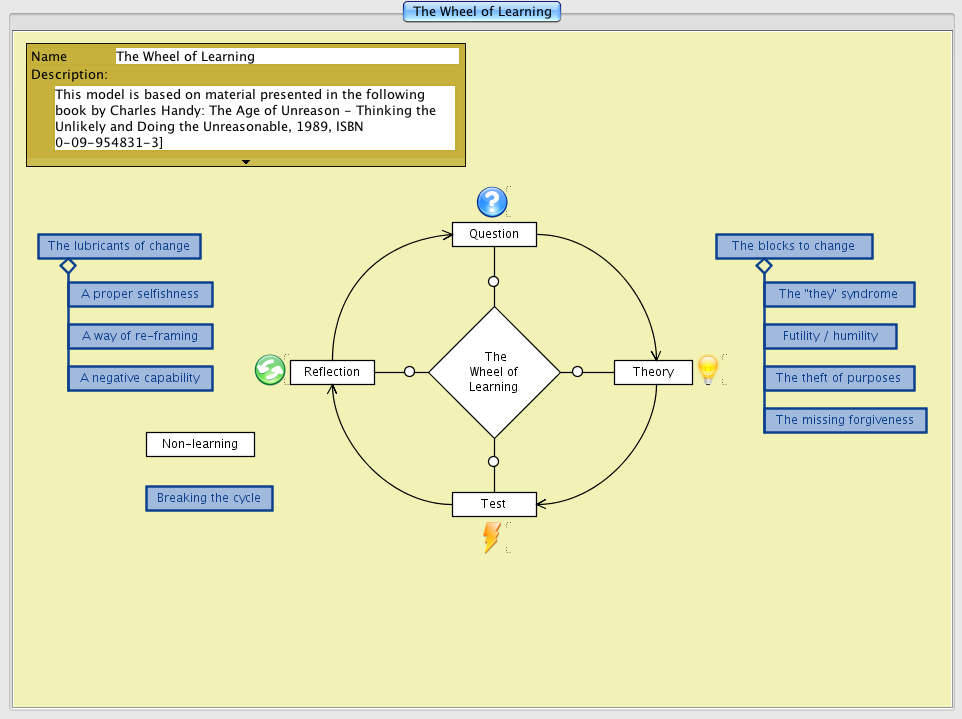Click the blue question mark icon
The height and width of the screenshot is (719, 962).
click(x=492, y=202)
